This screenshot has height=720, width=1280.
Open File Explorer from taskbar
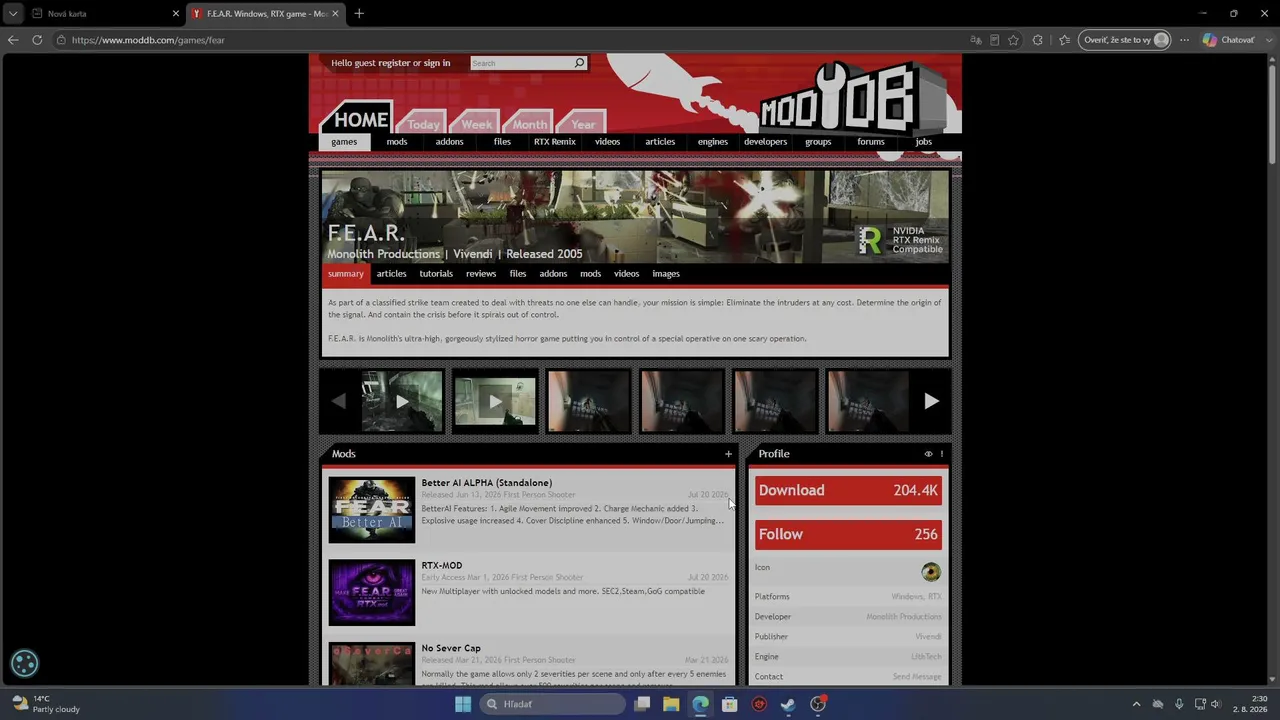point(671,704)
